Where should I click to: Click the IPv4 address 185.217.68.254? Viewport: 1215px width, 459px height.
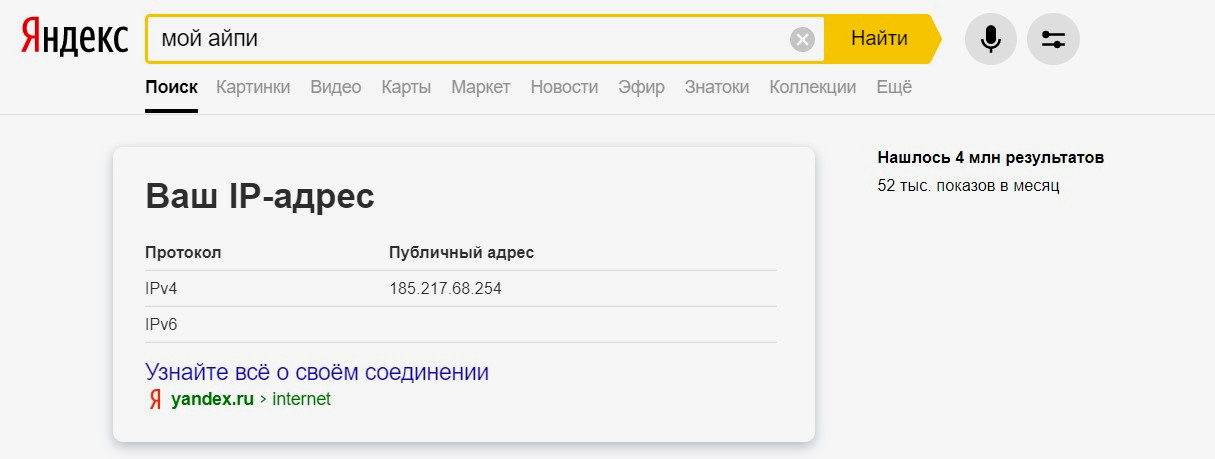(445, 289)
